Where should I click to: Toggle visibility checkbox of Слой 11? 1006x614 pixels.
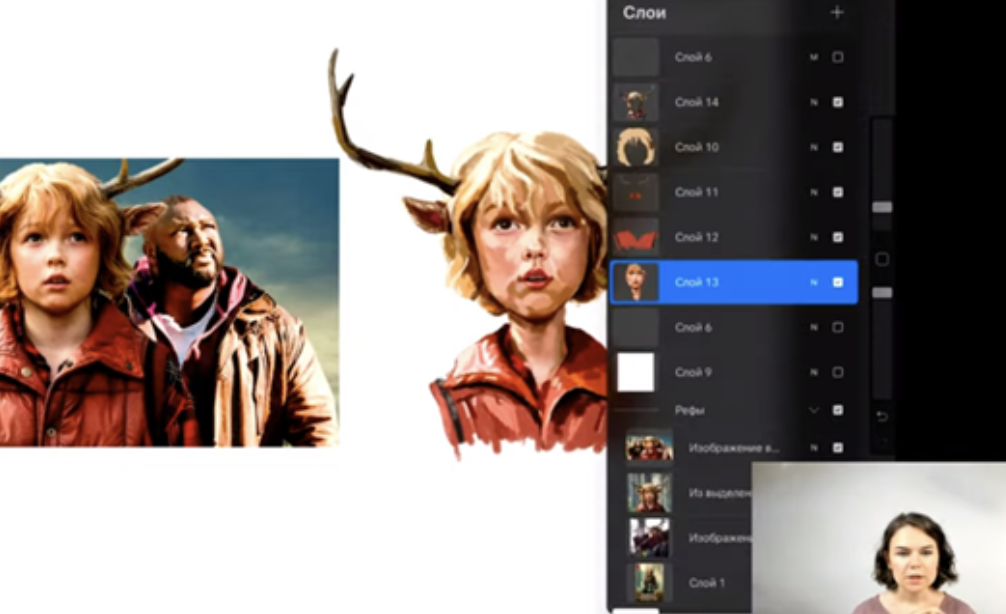click(x=838, y=192)
